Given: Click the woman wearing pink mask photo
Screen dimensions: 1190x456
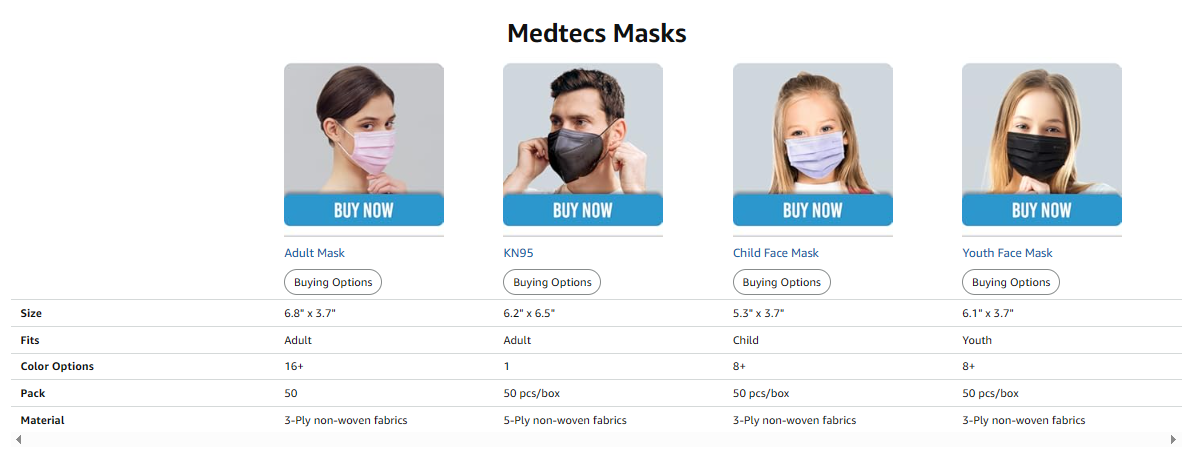Looking at the screenshot, I should point(364,128).
